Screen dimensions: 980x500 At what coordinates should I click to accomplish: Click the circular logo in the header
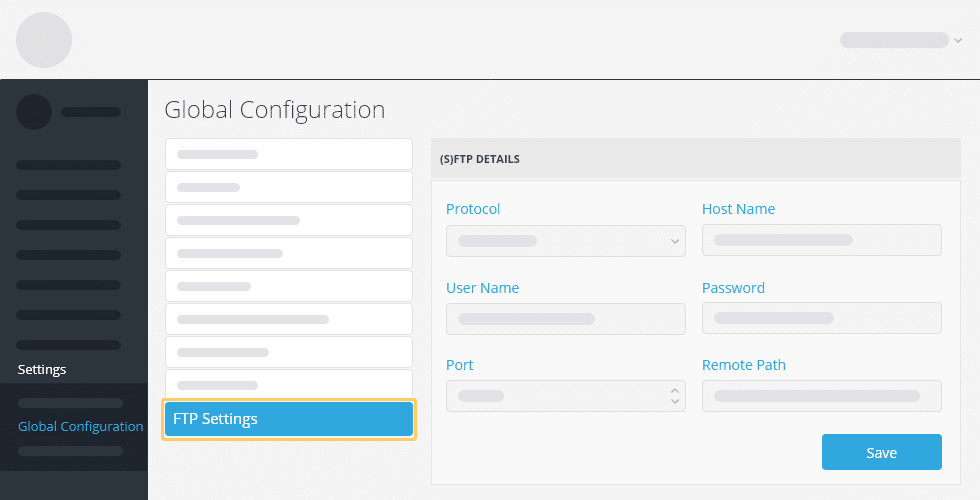click(44, 40)
